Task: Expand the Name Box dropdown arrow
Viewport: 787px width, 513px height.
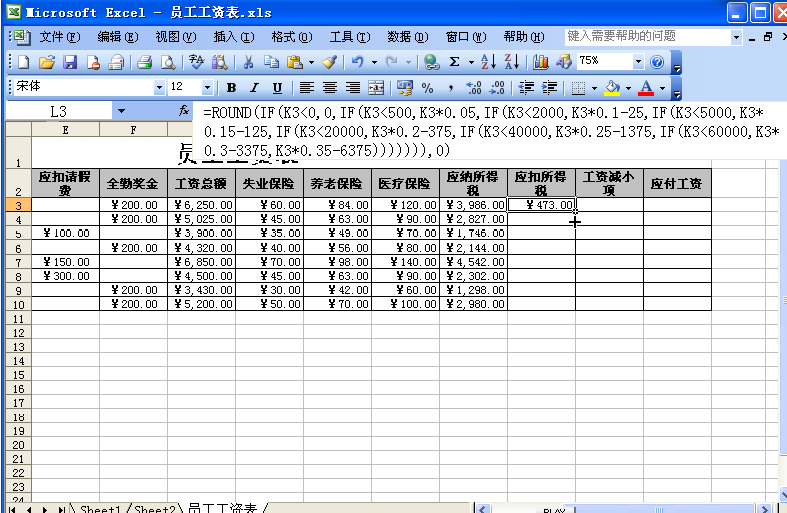Action: tap(121, 111)
